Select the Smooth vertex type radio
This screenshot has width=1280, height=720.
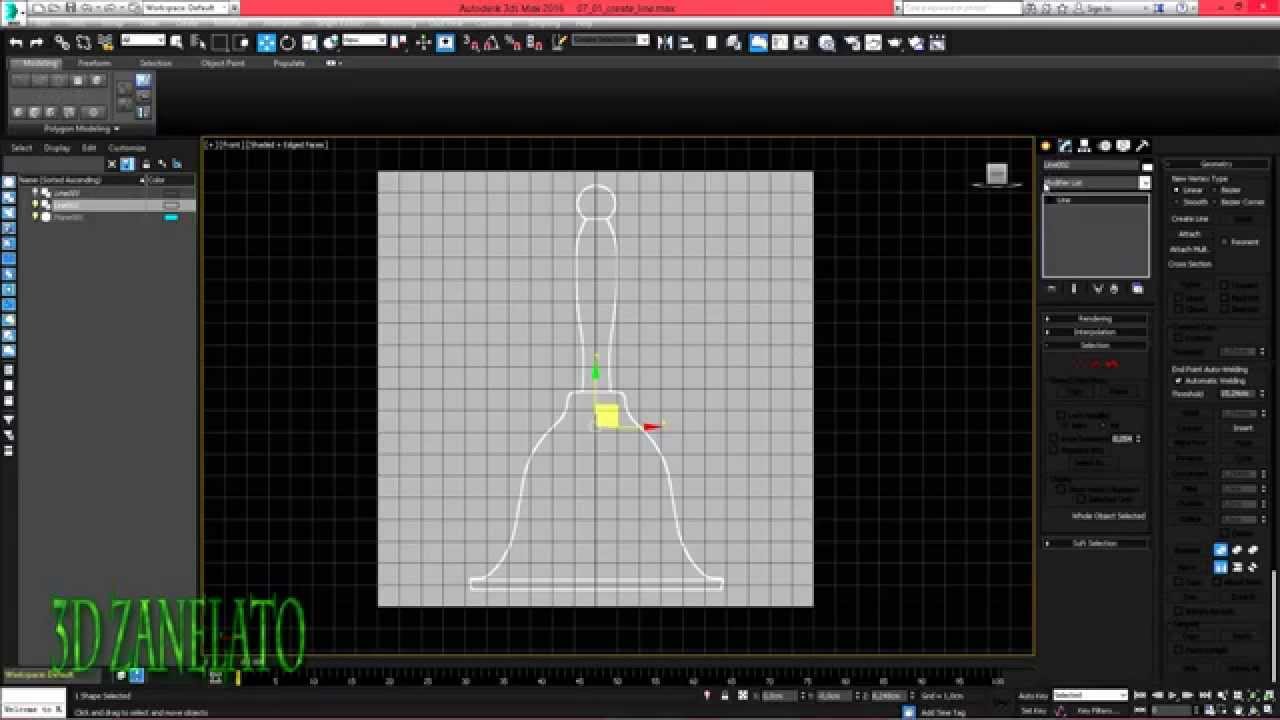click(x=1176, y=202)
